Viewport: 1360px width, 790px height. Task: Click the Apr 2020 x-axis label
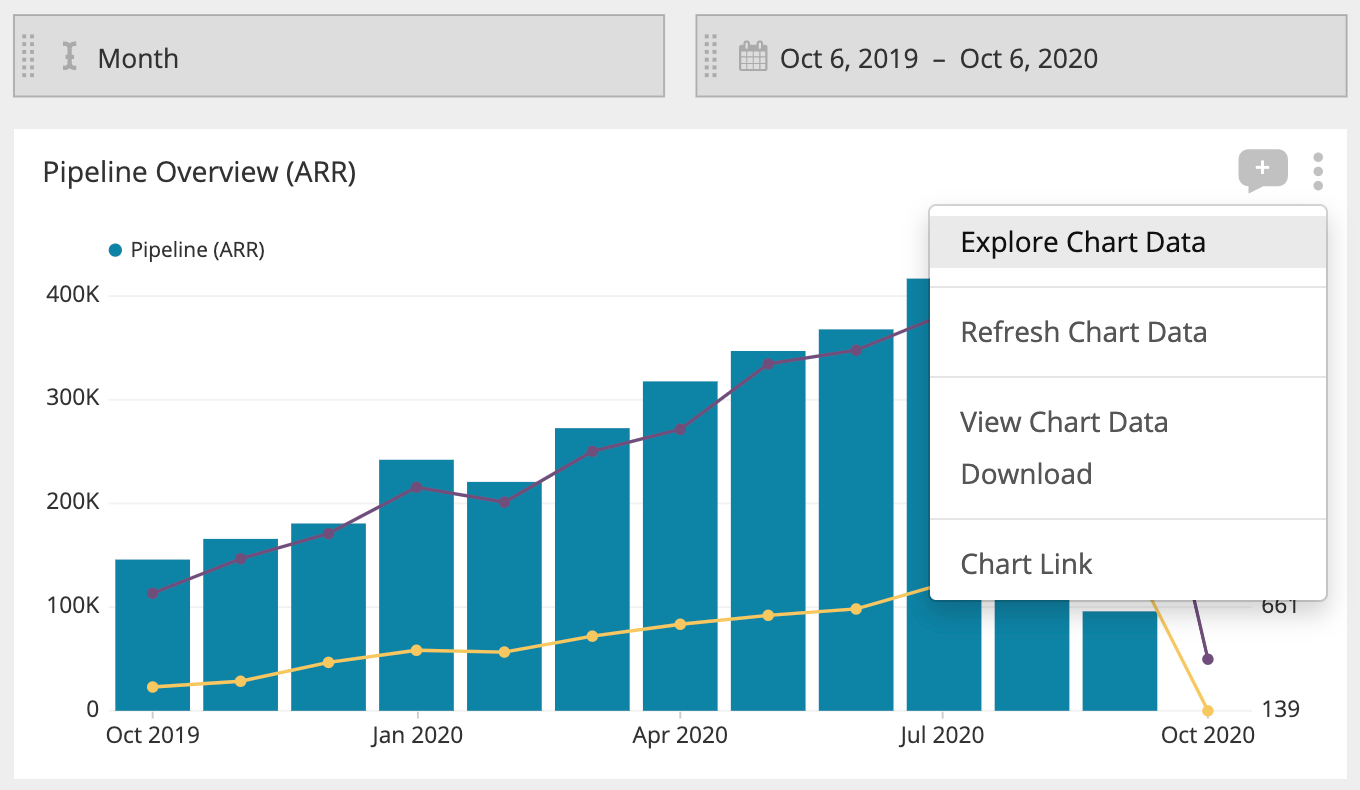[680, 735]
